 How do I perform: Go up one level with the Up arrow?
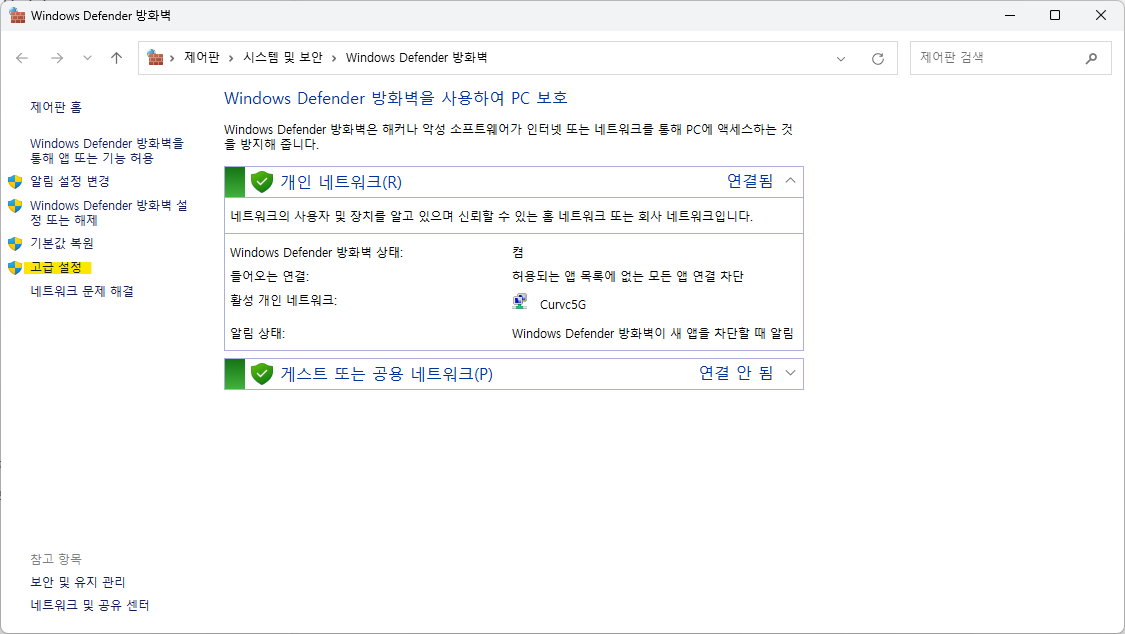116,58
